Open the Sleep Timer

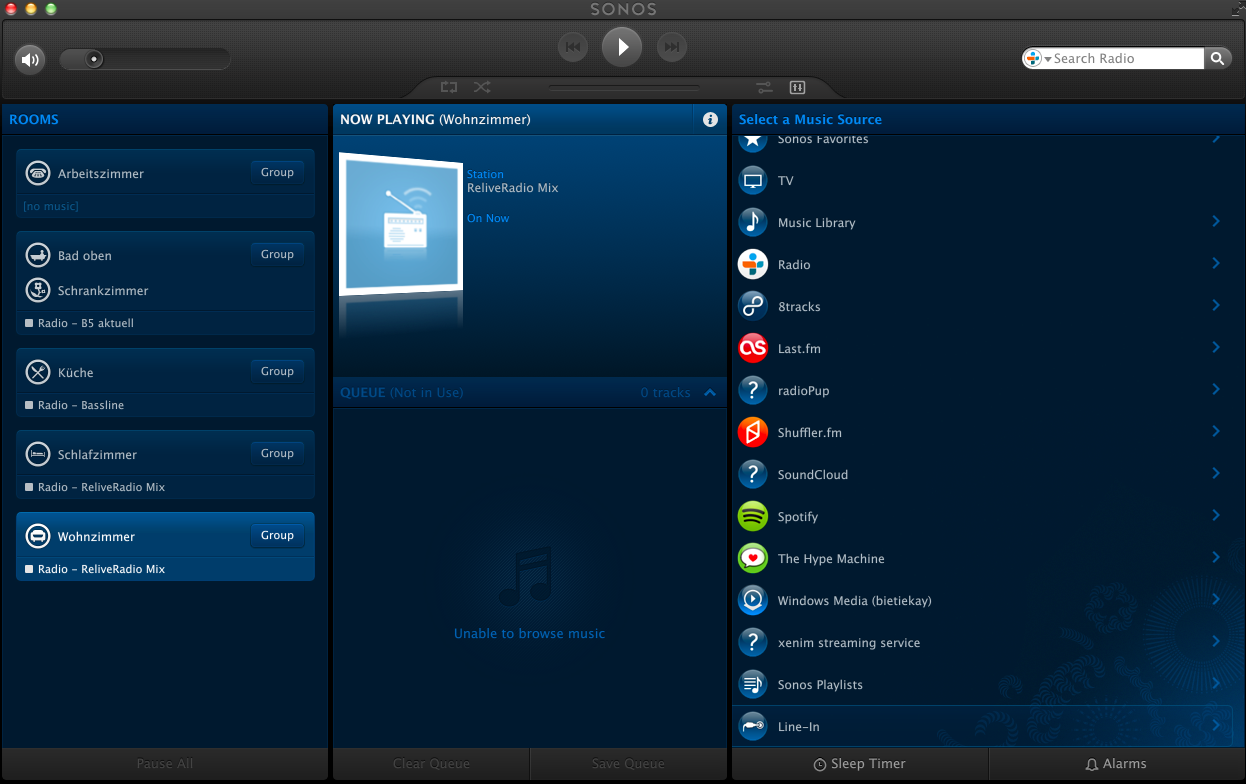tap(860, 764)
